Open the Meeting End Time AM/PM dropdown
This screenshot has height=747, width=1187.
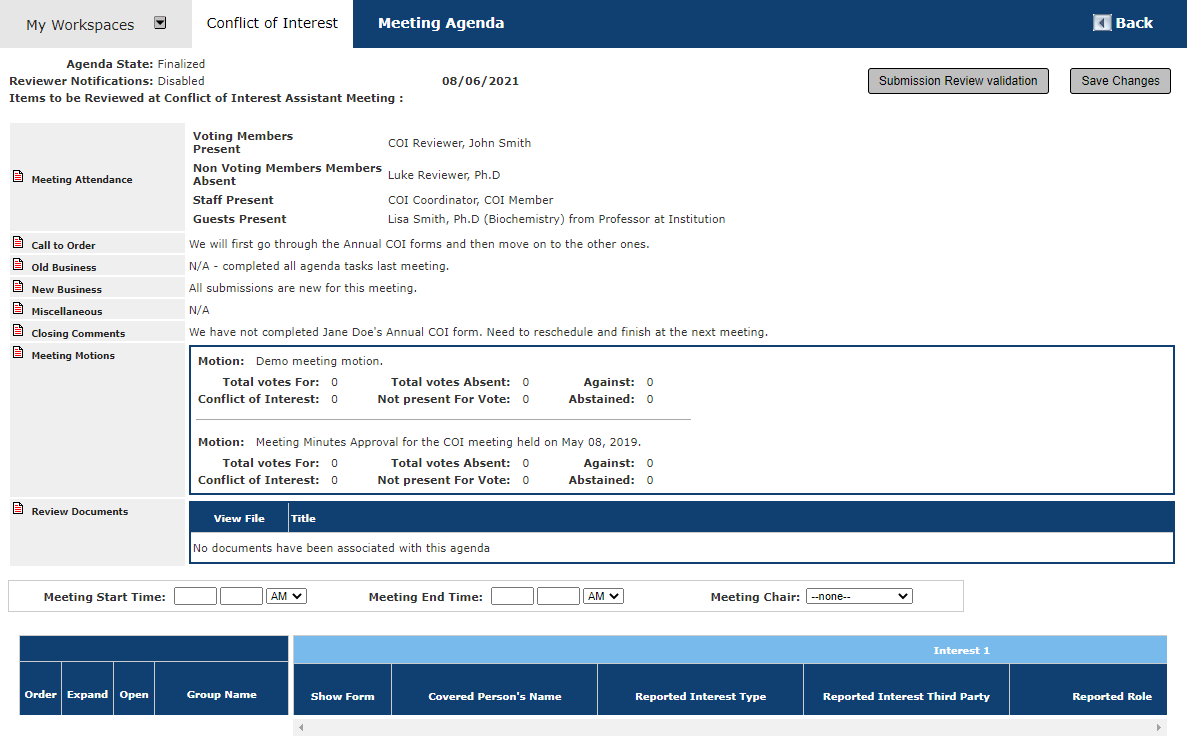[x=603, y=596]
